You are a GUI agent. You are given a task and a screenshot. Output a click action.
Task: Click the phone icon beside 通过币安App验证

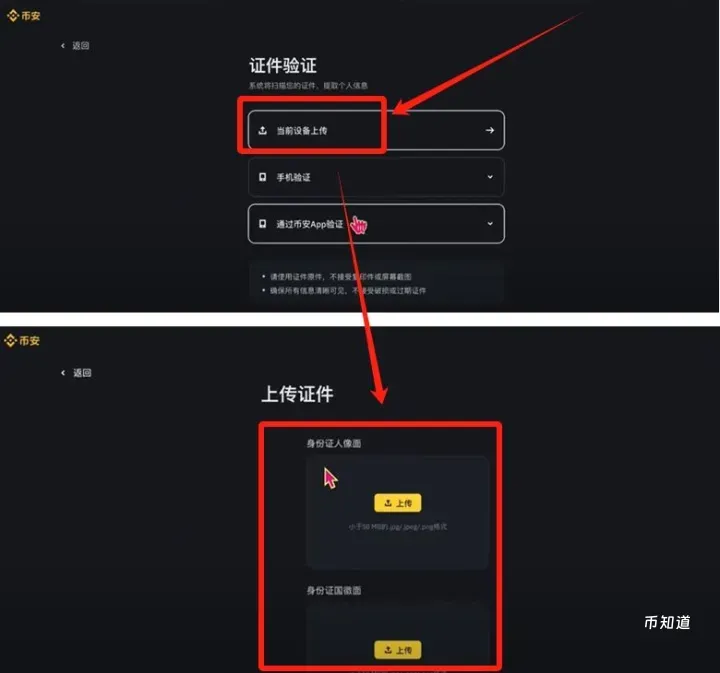[262, 224]
